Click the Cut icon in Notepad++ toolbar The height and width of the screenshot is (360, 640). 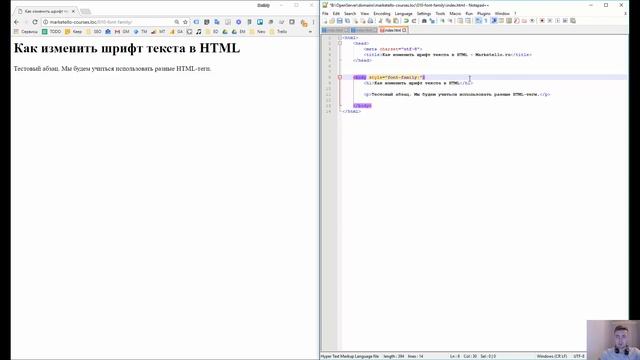380,21
